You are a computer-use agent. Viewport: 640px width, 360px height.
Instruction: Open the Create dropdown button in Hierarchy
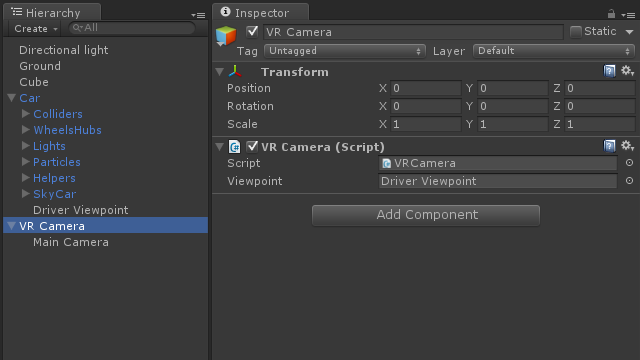[x=36, y=29]
